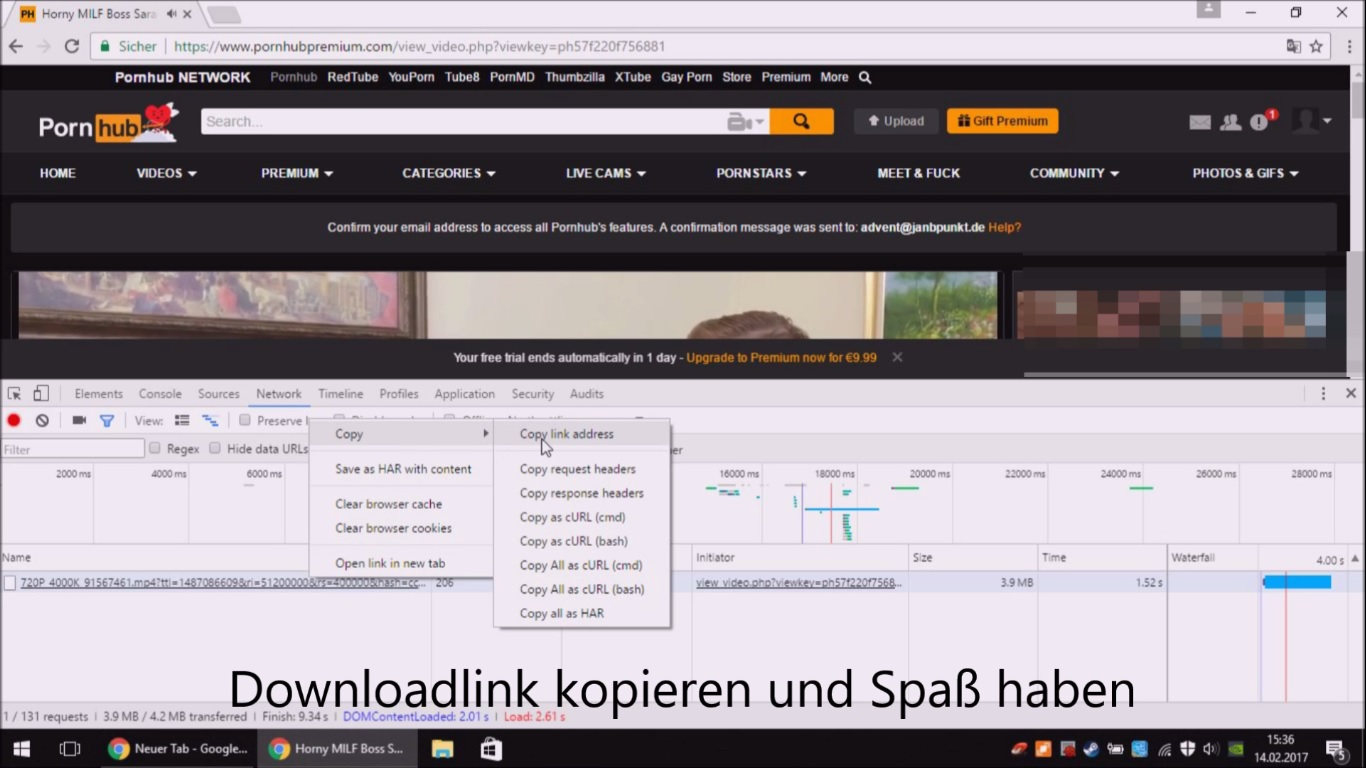Toggle the network filter funnel icon

coord(107,421)
